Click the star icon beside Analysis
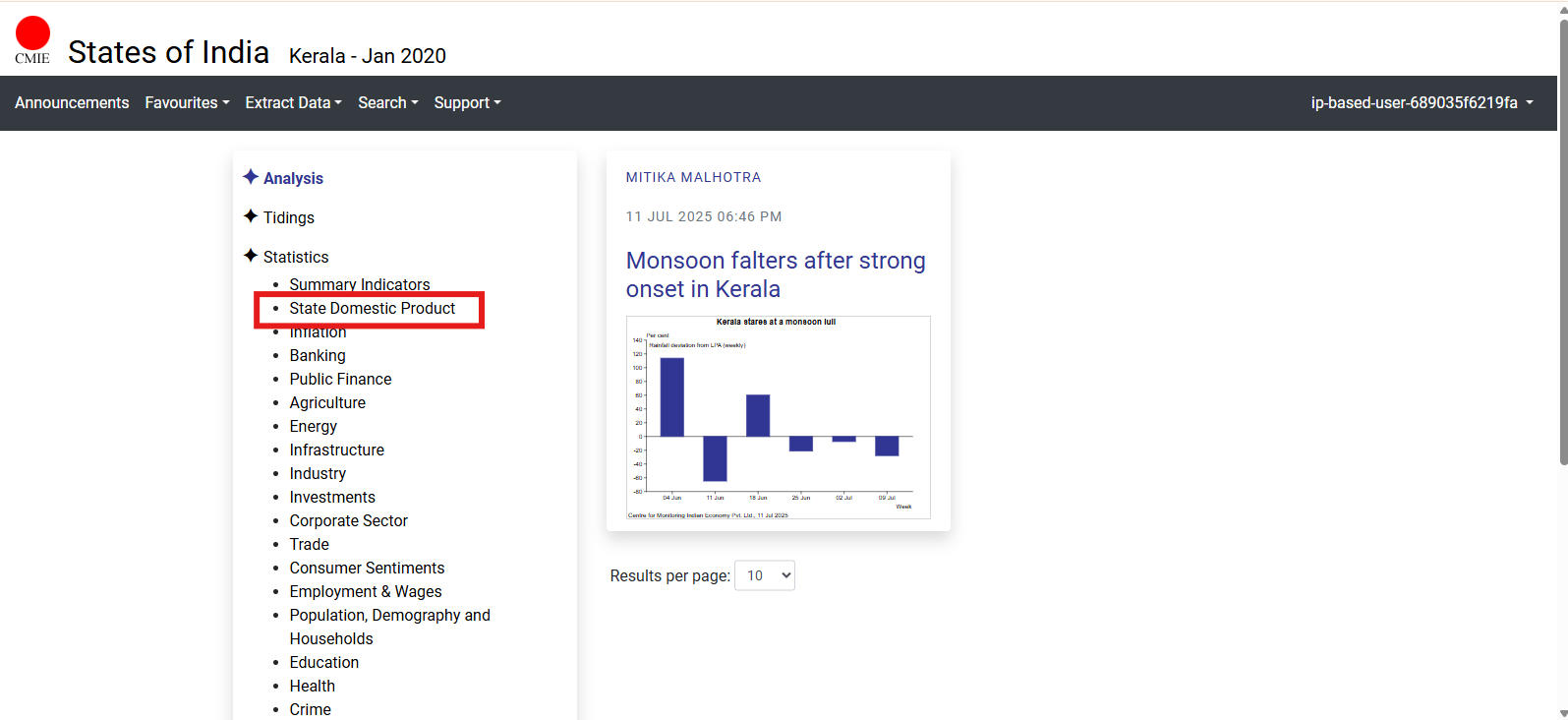Viewport: 1568px width, 720px height. tap(251, 177)
